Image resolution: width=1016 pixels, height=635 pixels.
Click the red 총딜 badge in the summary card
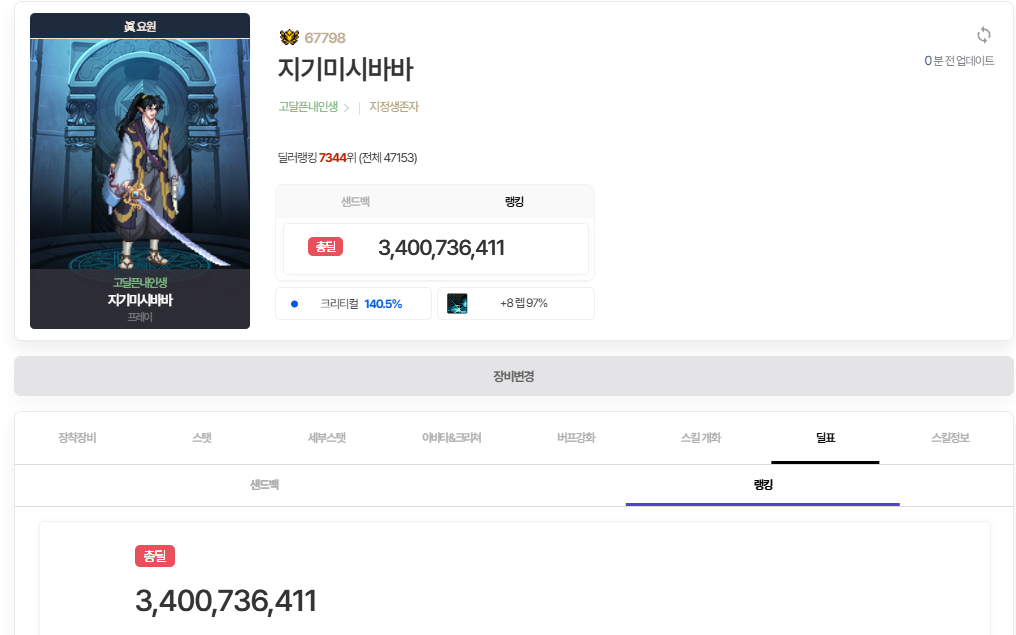(x=325, y=247)
